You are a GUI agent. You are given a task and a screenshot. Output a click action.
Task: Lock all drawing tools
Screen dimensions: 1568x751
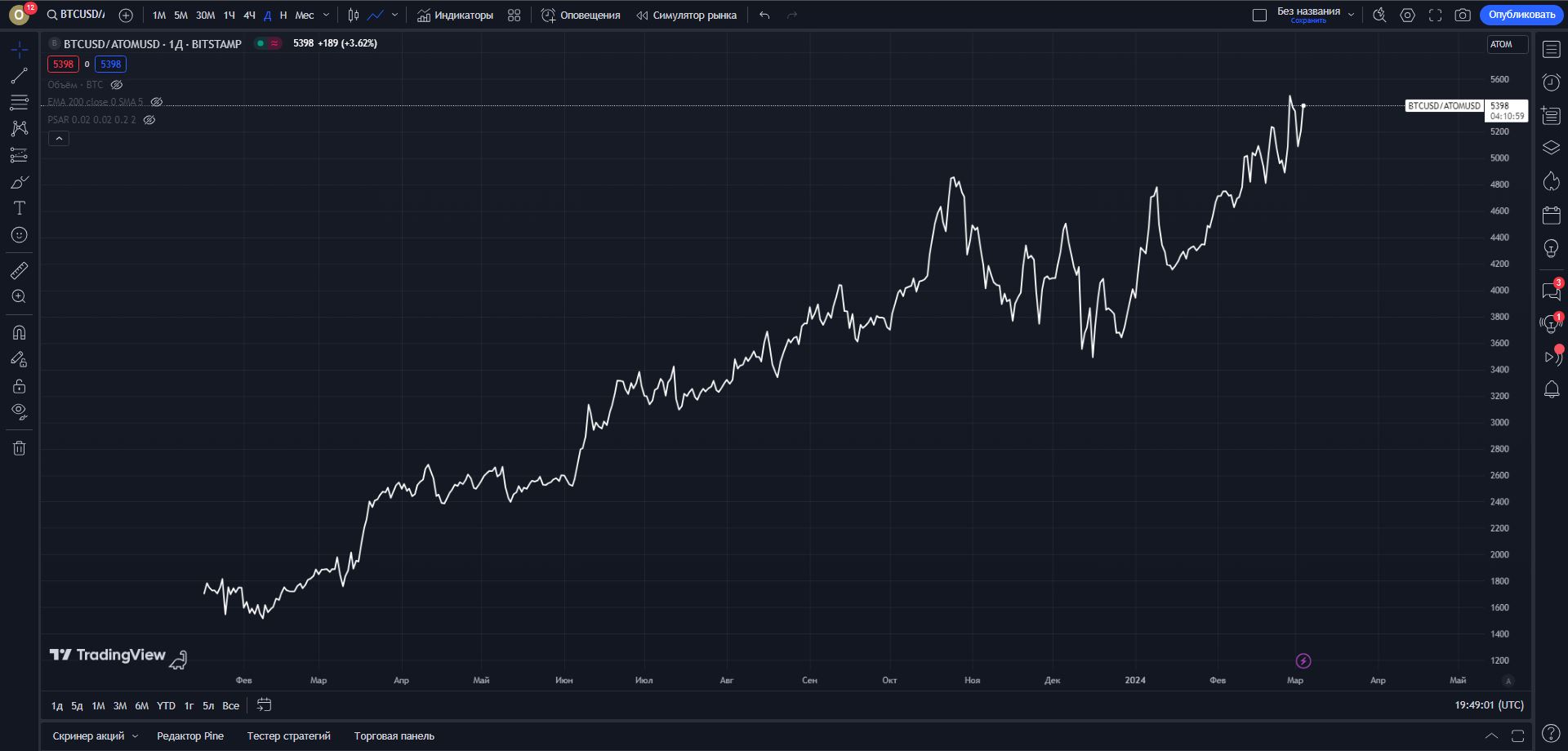20,385
